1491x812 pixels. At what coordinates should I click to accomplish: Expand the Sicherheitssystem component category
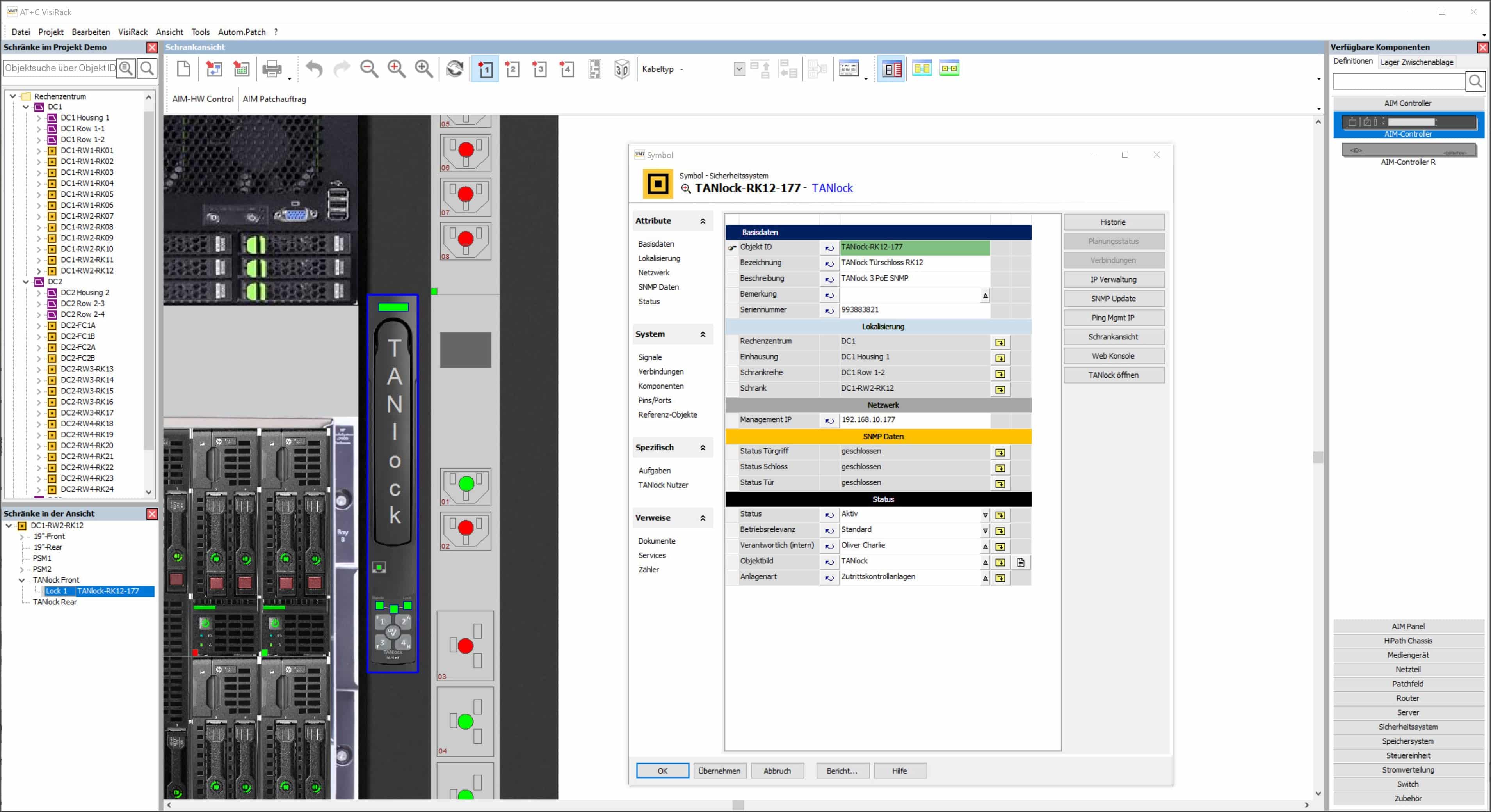point(1407,727)
